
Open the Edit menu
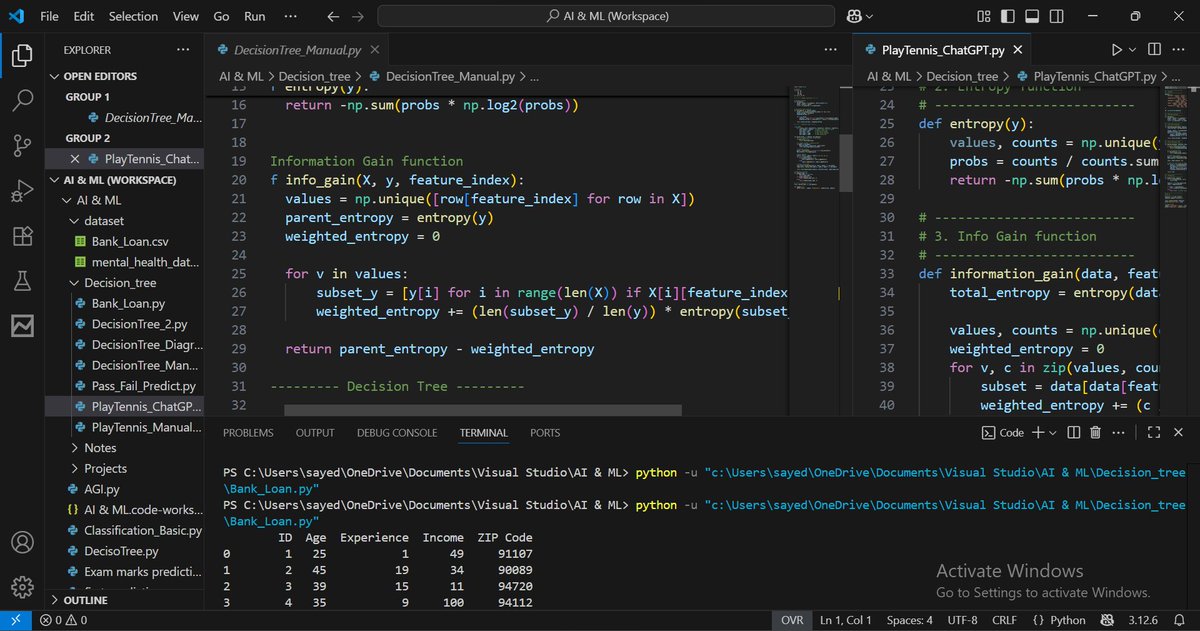84,16
